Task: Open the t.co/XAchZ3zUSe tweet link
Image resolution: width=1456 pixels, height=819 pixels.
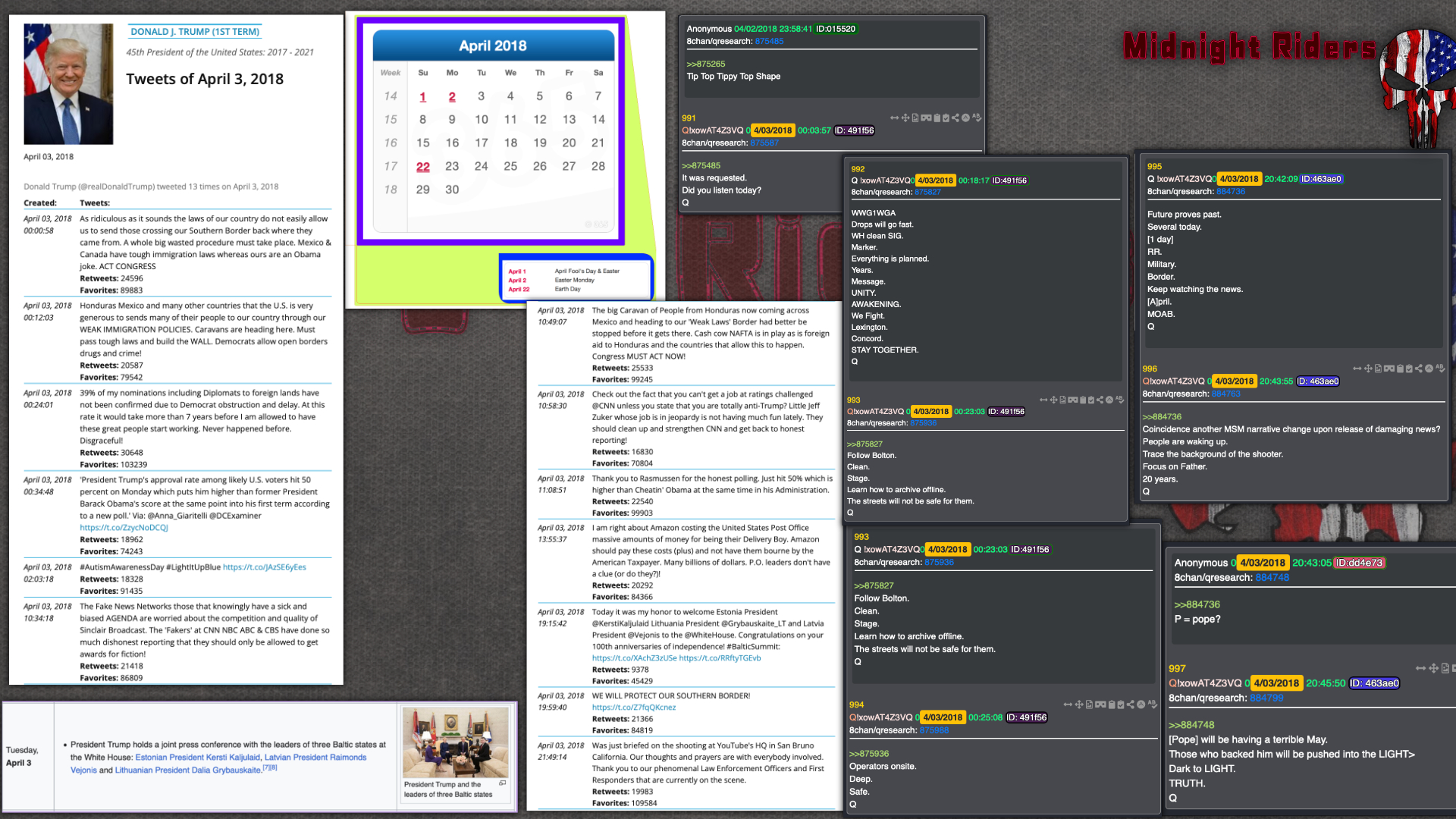Action: (634, 657)
